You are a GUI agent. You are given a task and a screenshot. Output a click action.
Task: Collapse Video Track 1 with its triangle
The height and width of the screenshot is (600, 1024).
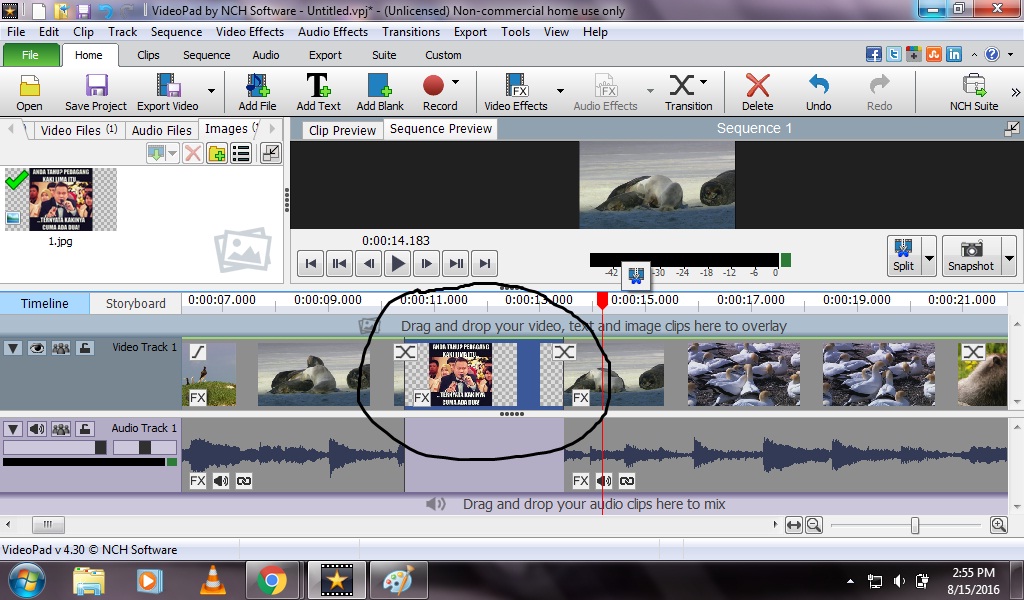coord(13,348)
